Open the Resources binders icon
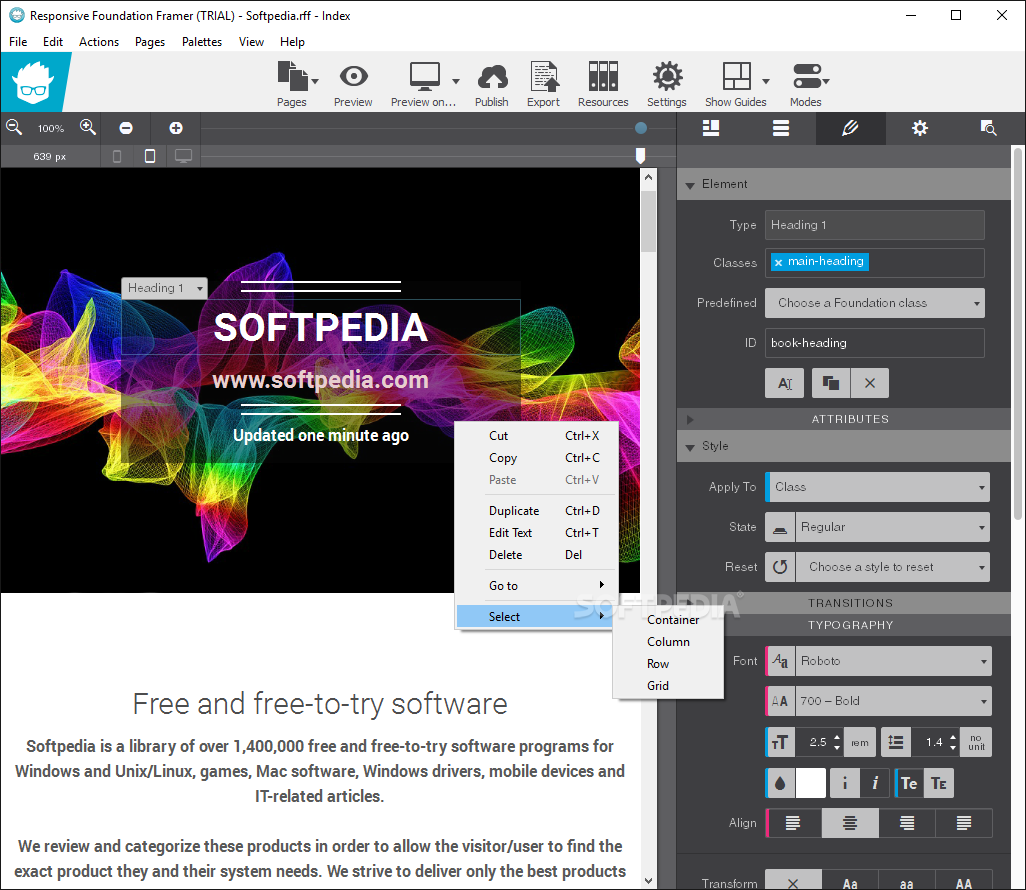Viewport: 1026px width, 890px height. [603, 77]
